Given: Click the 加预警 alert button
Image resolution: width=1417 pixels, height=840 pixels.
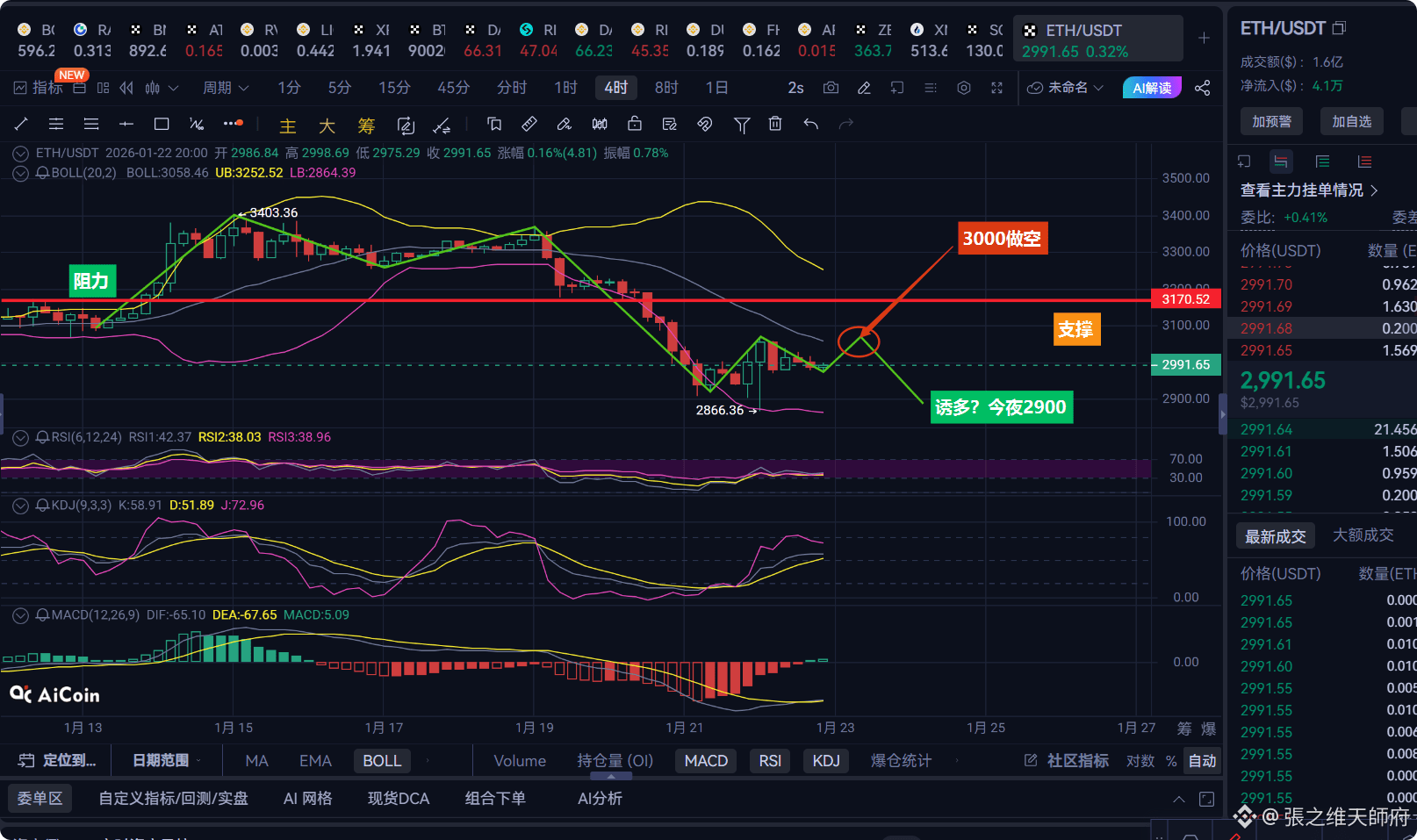Looking at the screenshot, I should (x=1270, y=121).
